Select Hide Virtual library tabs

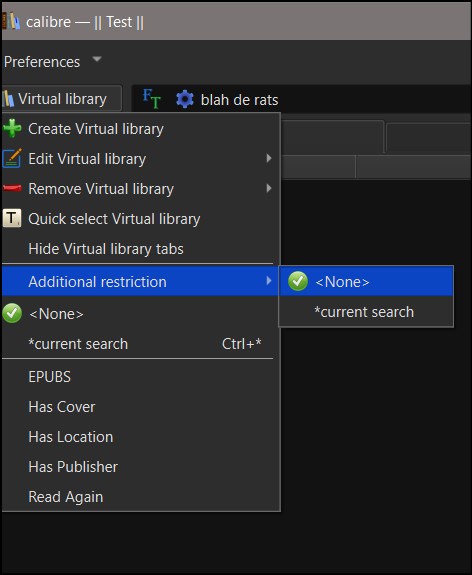coord(141,249)
